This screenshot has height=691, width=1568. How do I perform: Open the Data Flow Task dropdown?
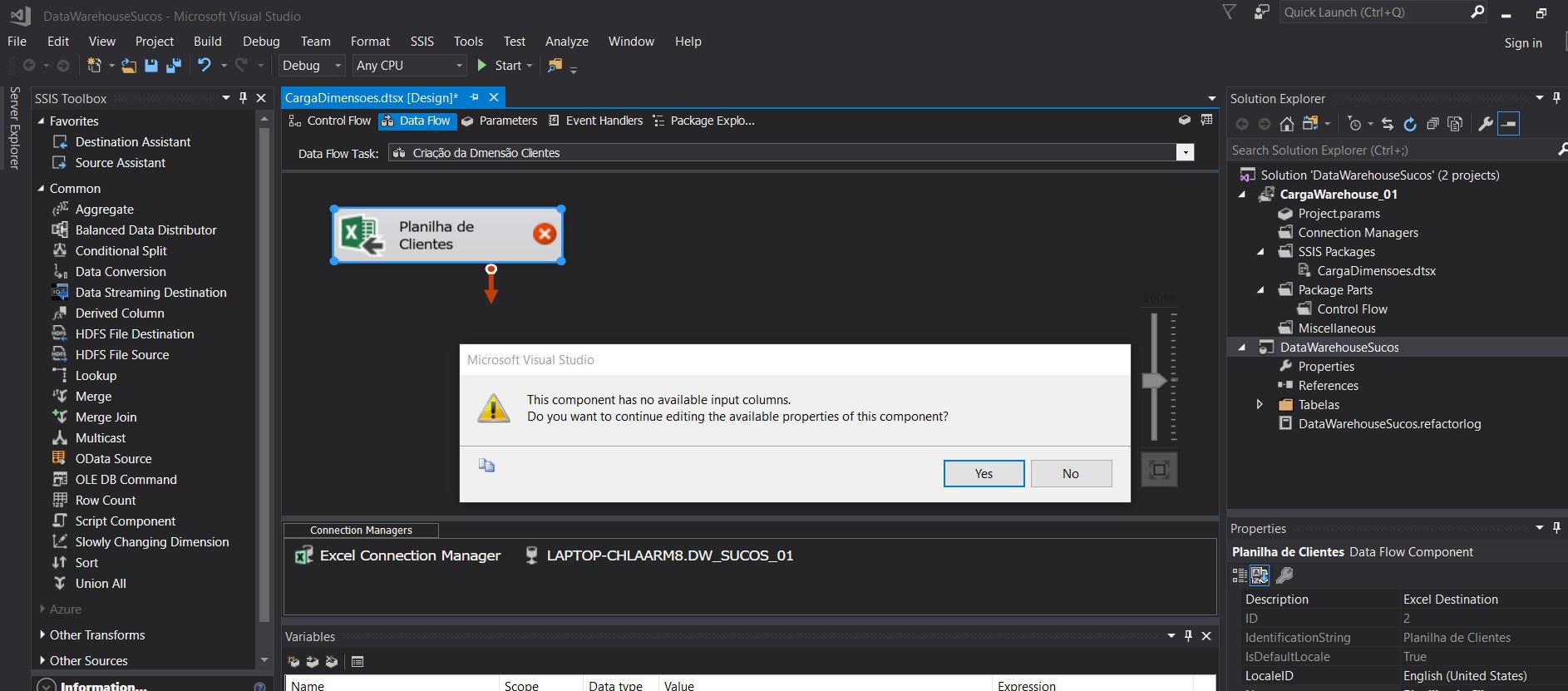coord(1185,152)
